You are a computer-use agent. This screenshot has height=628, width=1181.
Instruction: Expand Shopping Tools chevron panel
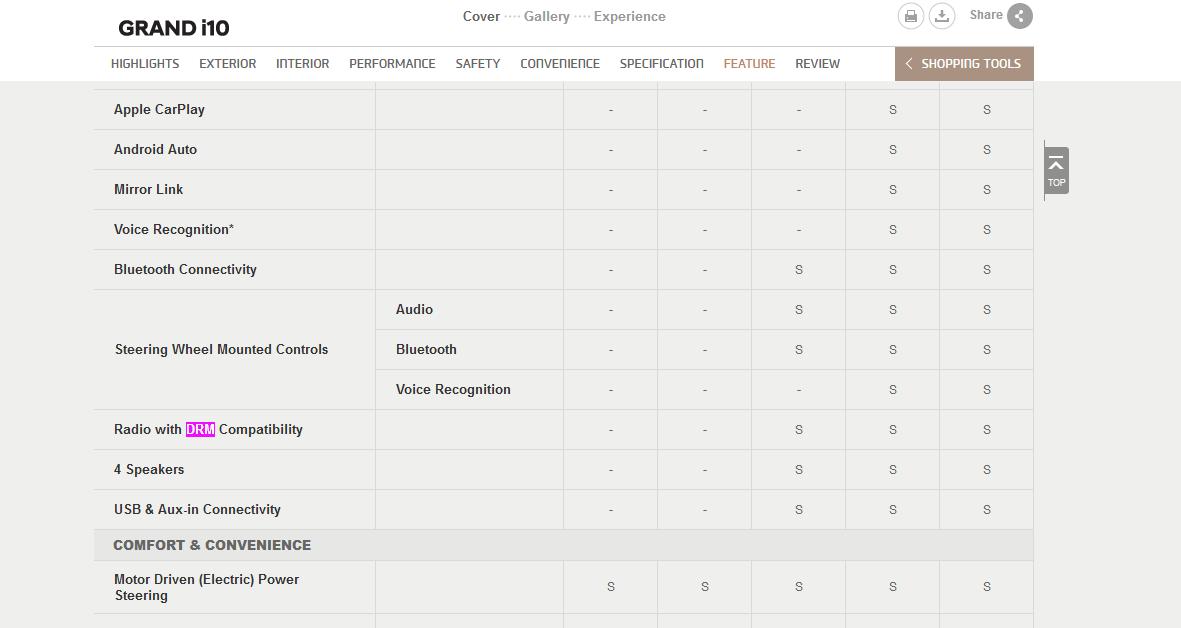tap(964, 64)
